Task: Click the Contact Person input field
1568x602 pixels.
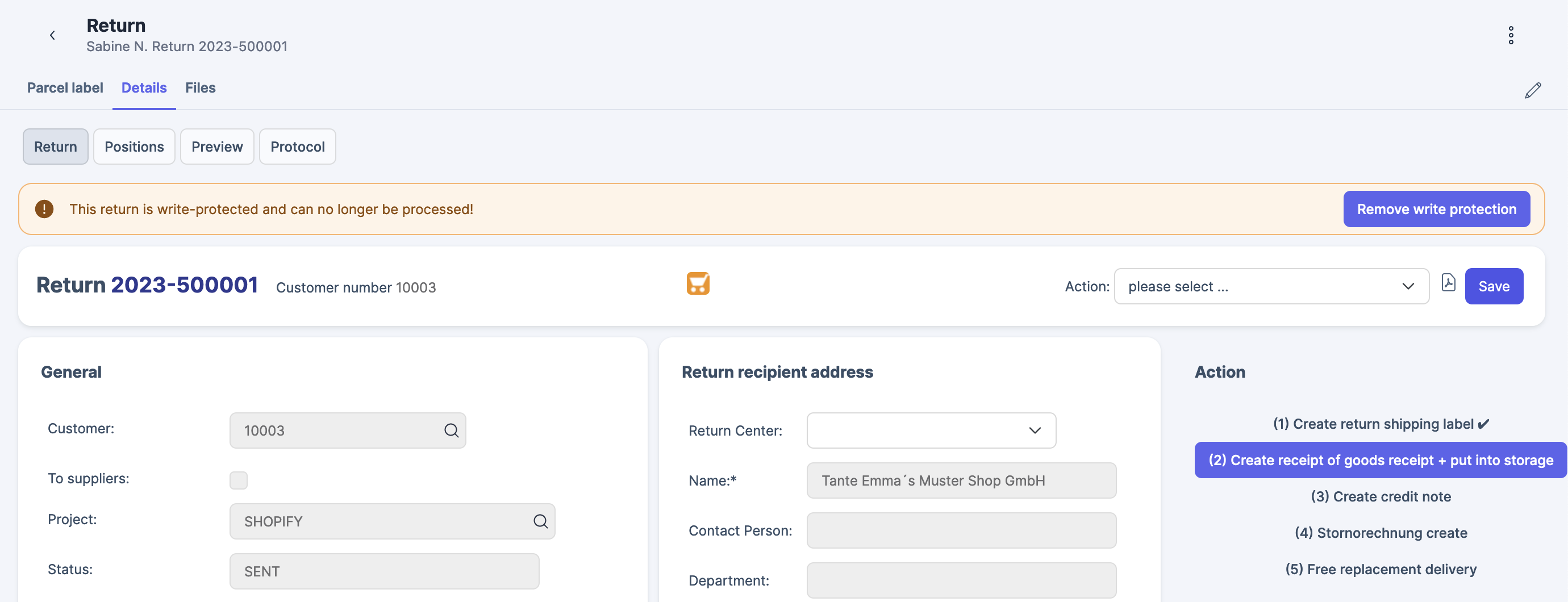Action: (x=961, y=530)
